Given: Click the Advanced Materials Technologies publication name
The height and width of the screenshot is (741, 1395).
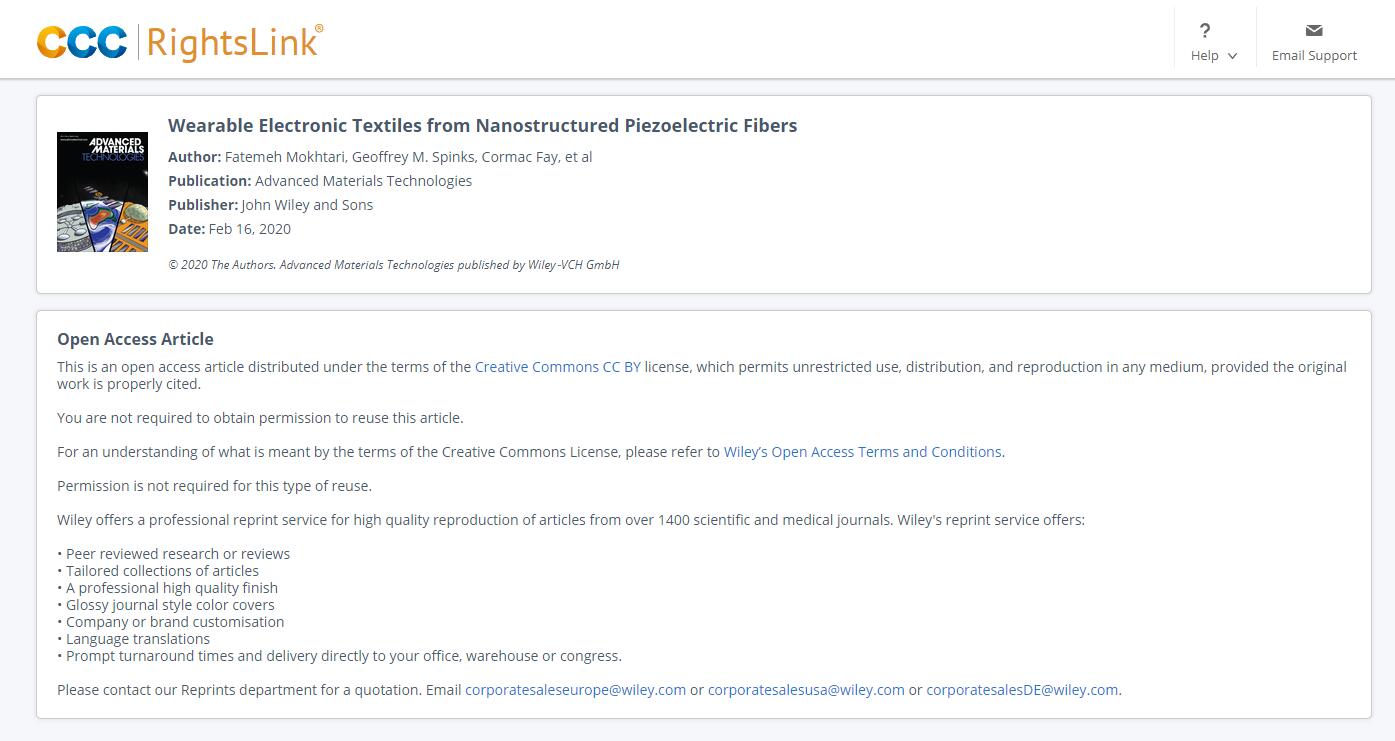Looking at the screenshot, I should (363, 181).
